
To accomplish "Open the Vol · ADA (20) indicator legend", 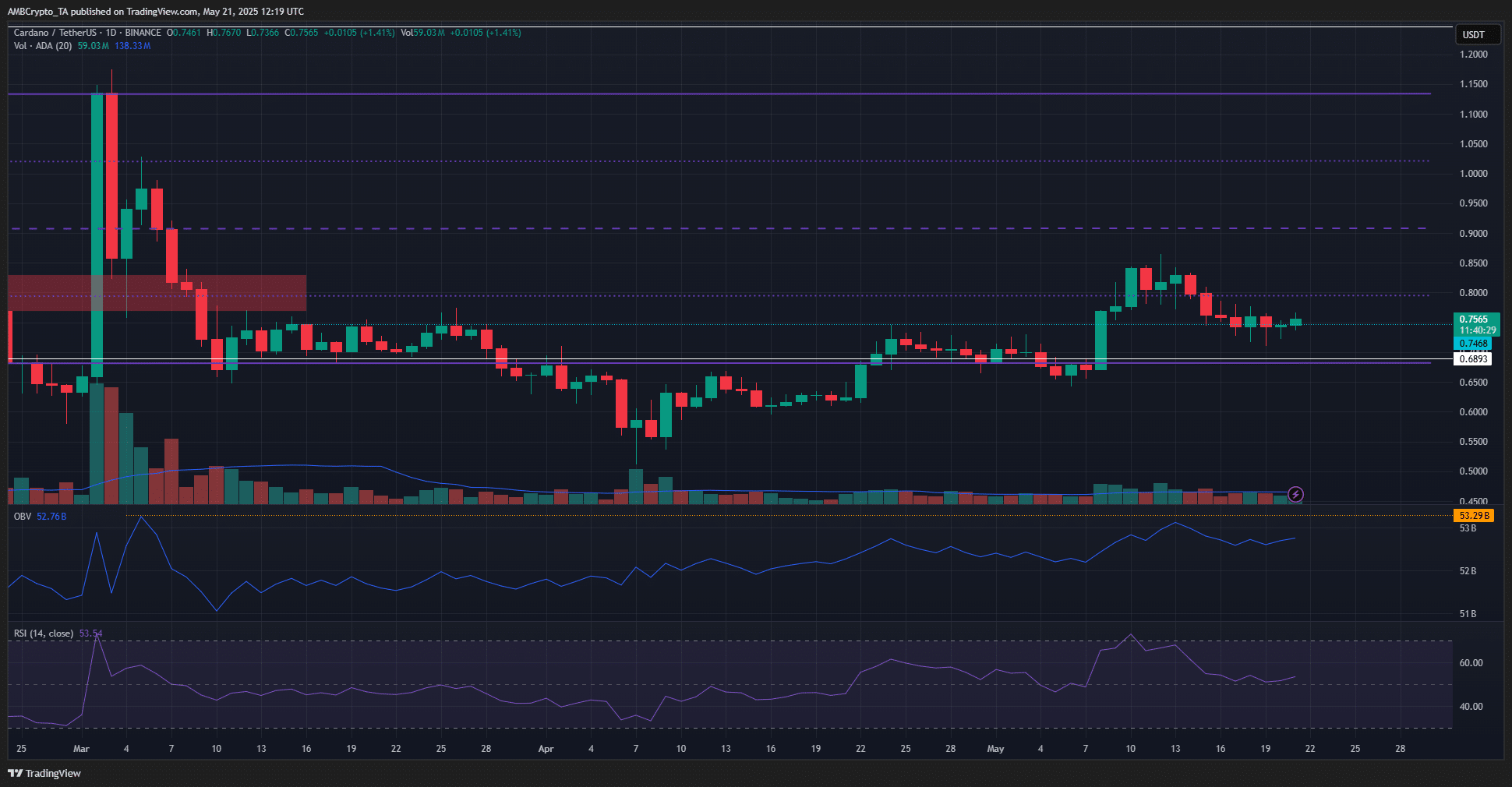I will click(x=43, y=46).
